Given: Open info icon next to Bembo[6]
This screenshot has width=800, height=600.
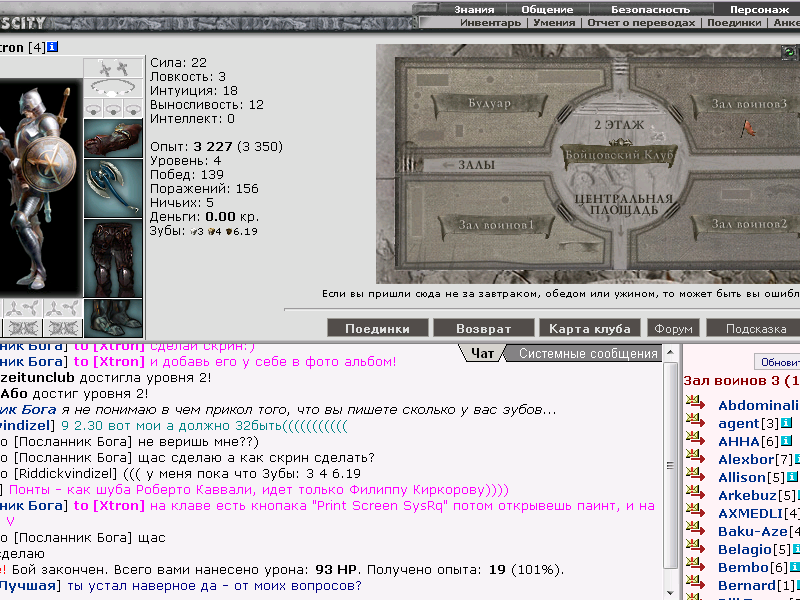Looking at the screenshot, I should [795, 567].
